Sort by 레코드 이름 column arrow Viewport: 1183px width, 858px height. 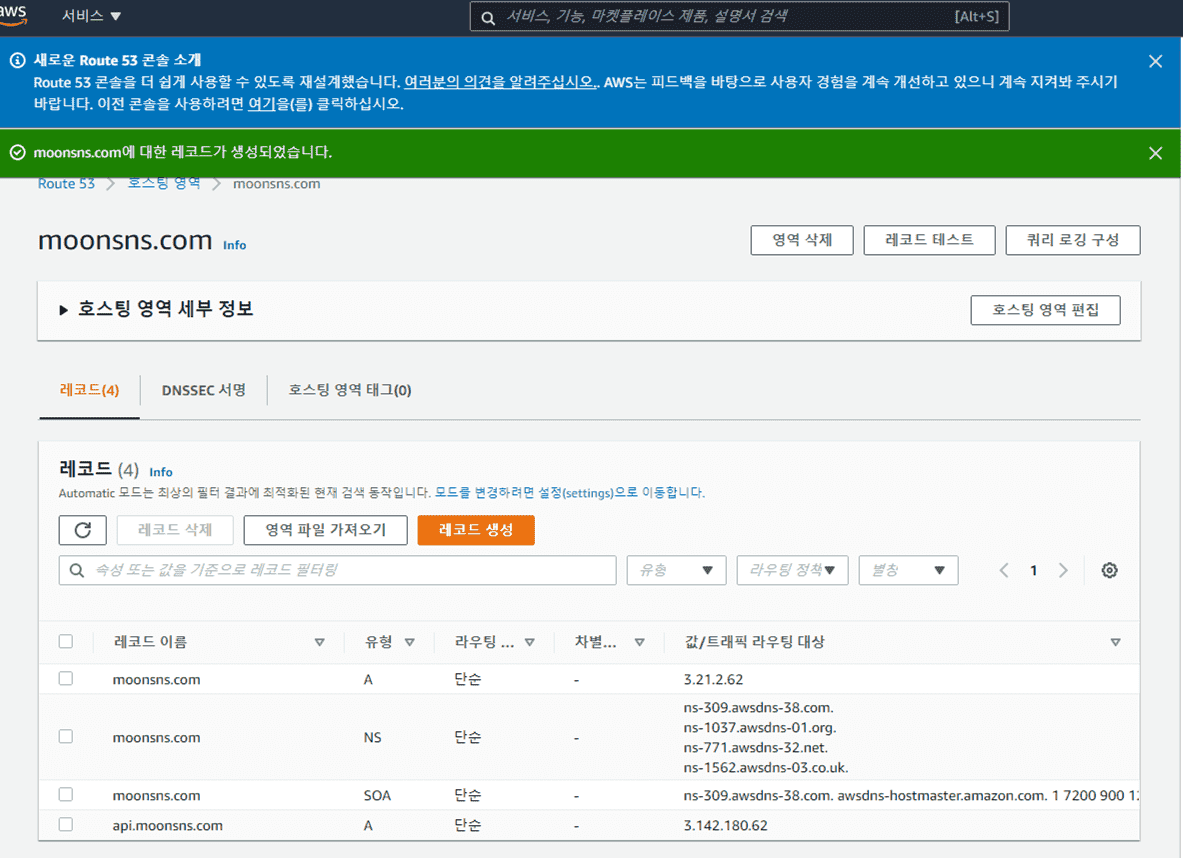click(319, 642)
